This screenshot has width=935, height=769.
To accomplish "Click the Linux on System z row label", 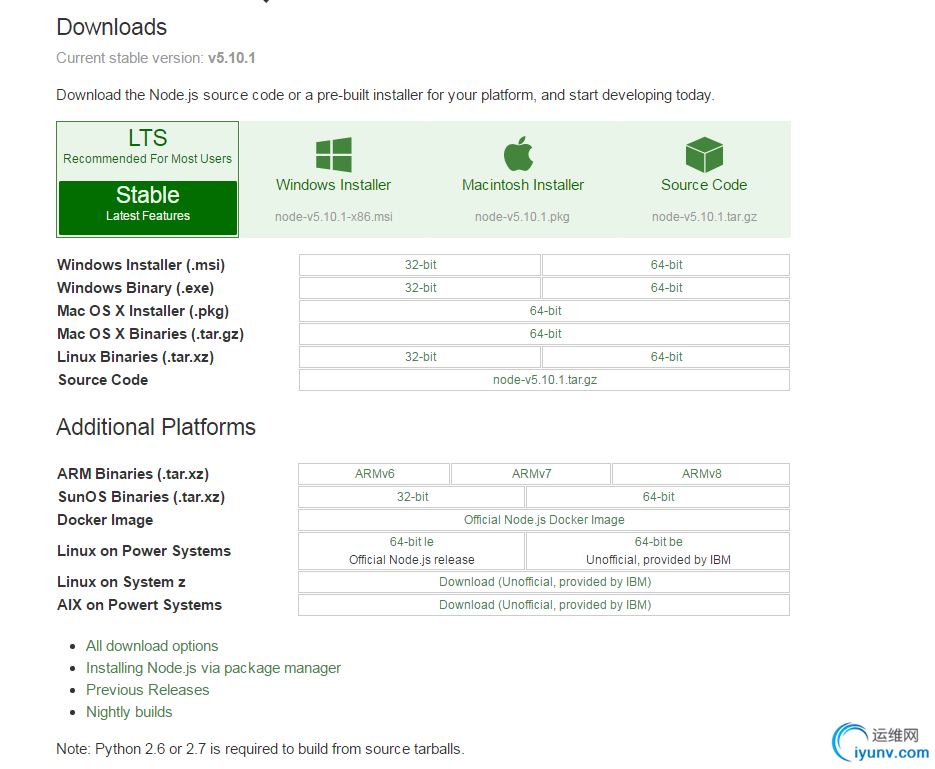I will pyautogui.click(x=121, y=582).
